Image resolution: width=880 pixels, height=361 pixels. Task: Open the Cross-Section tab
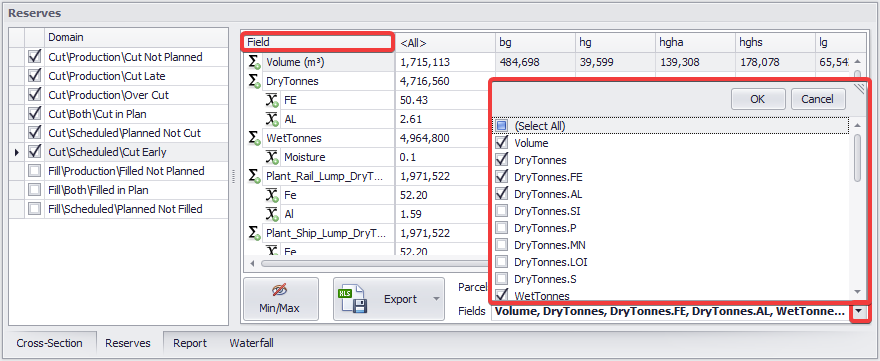point(49,343)
